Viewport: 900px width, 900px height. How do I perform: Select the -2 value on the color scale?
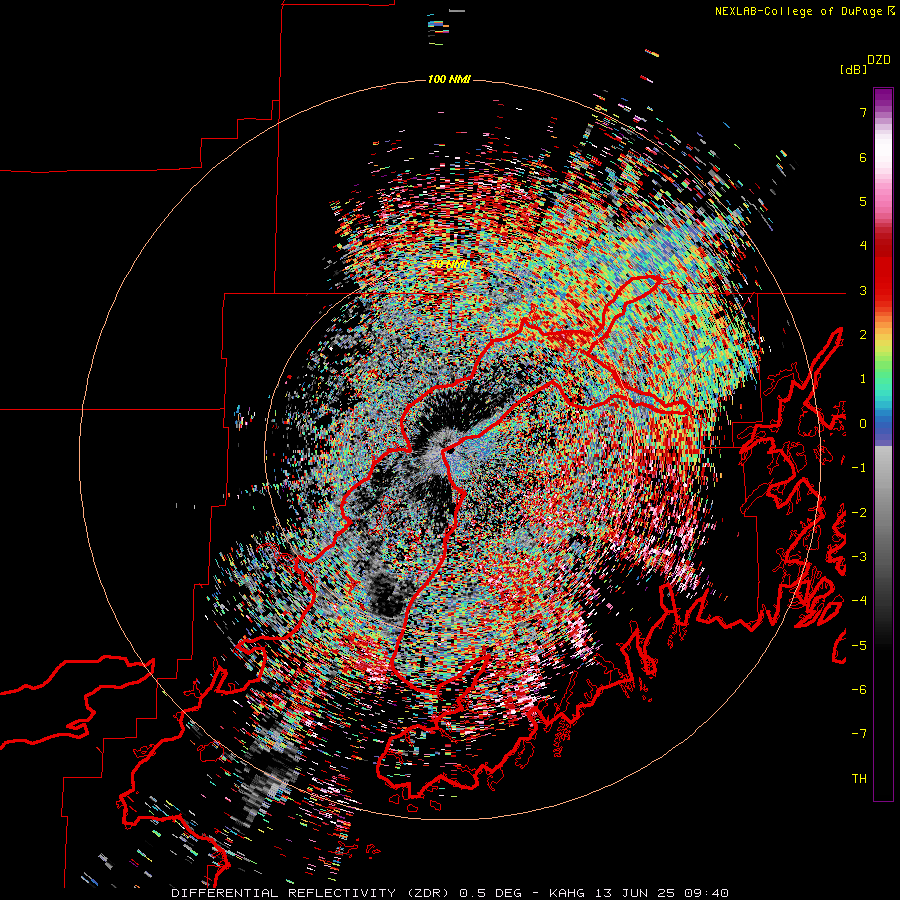(859, 513)
